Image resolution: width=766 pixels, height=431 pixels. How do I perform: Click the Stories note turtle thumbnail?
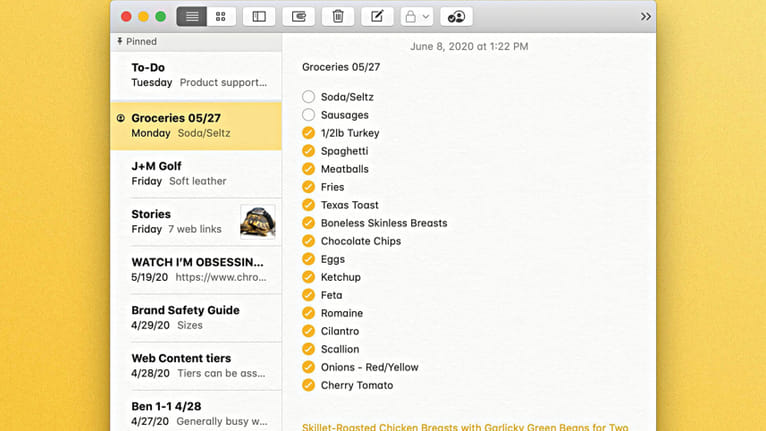257,221
